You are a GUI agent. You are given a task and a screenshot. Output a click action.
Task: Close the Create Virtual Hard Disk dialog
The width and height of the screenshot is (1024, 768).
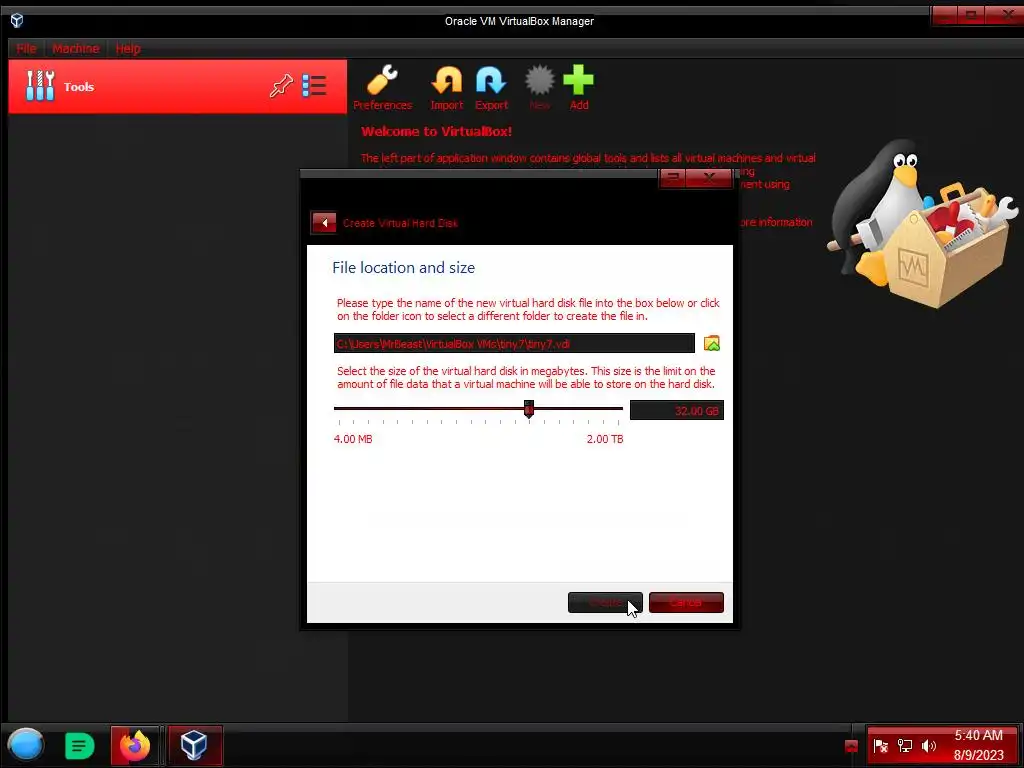click(709, 178)
